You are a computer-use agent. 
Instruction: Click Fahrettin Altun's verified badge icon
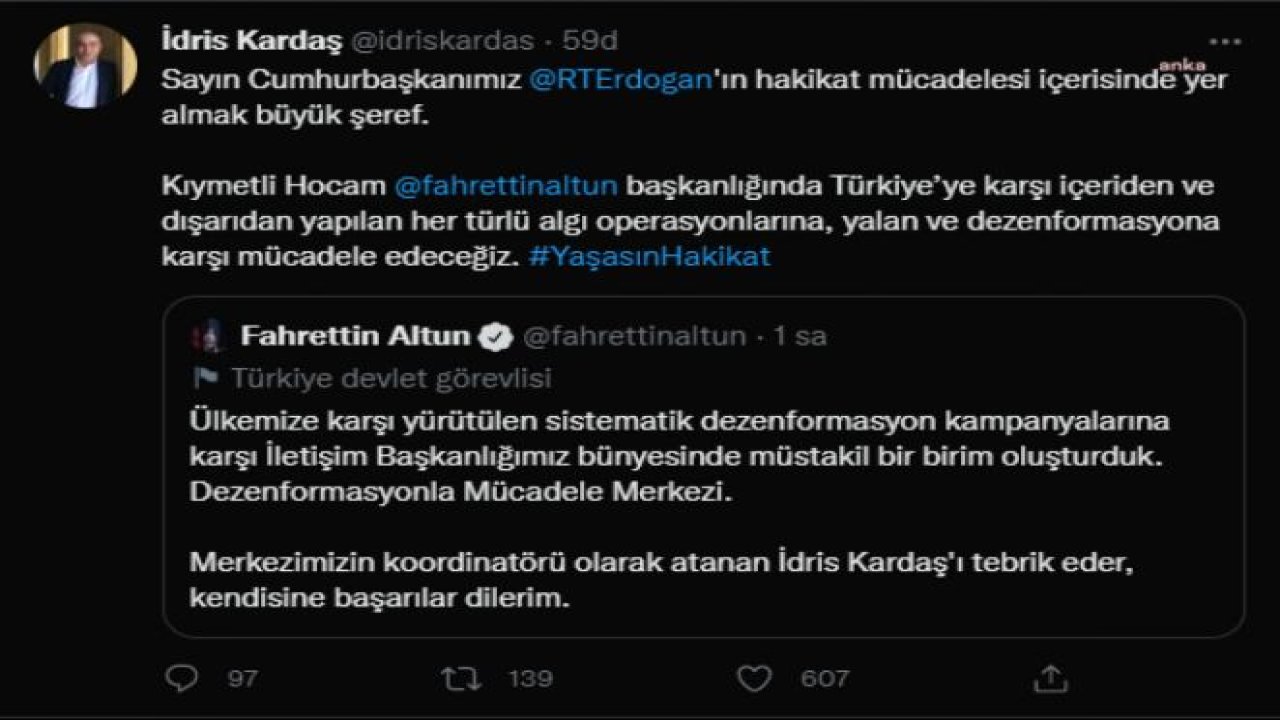point(495,337)
